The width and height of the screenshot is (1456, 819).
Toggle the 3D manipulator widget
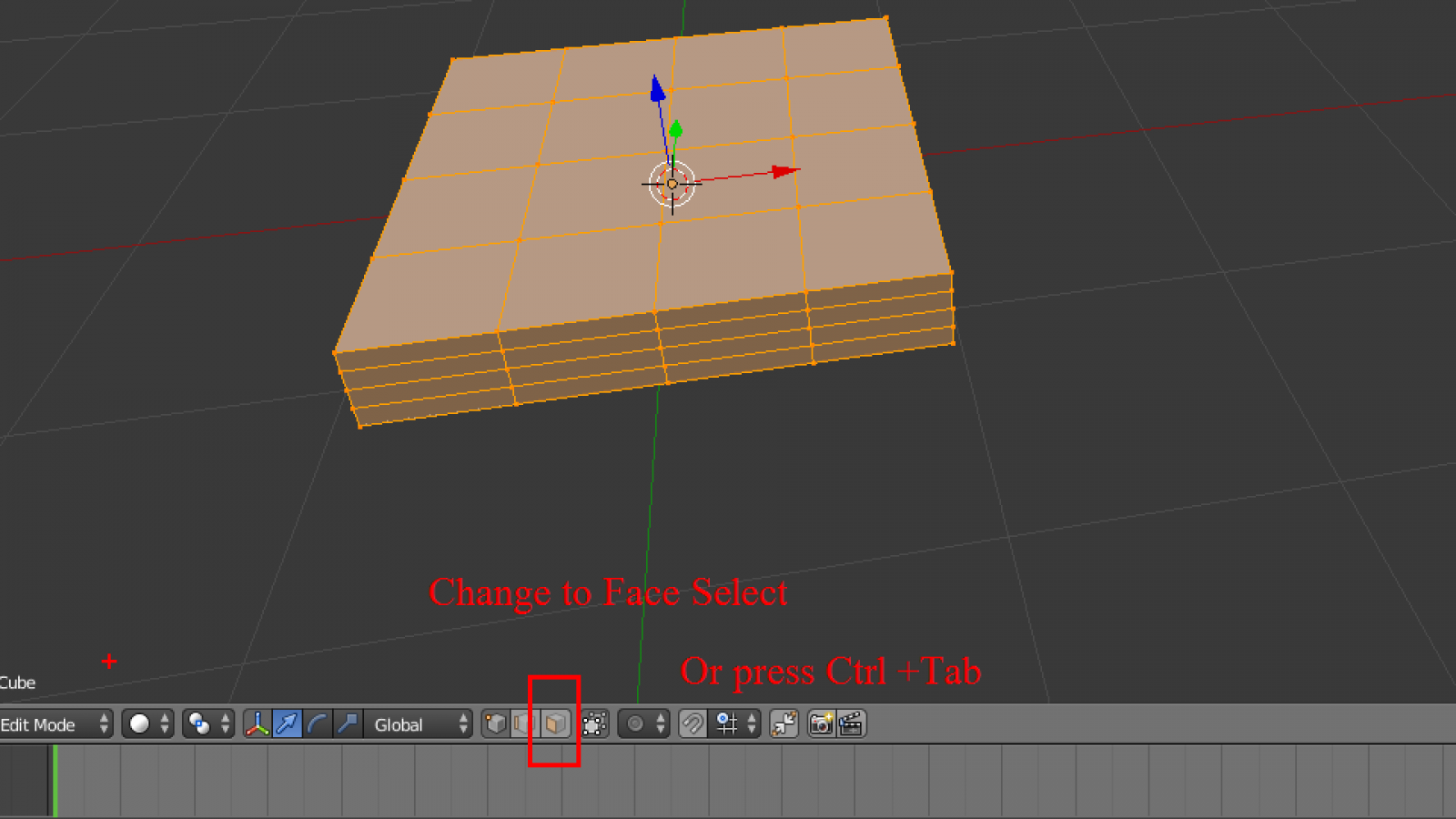pos(258,724)
